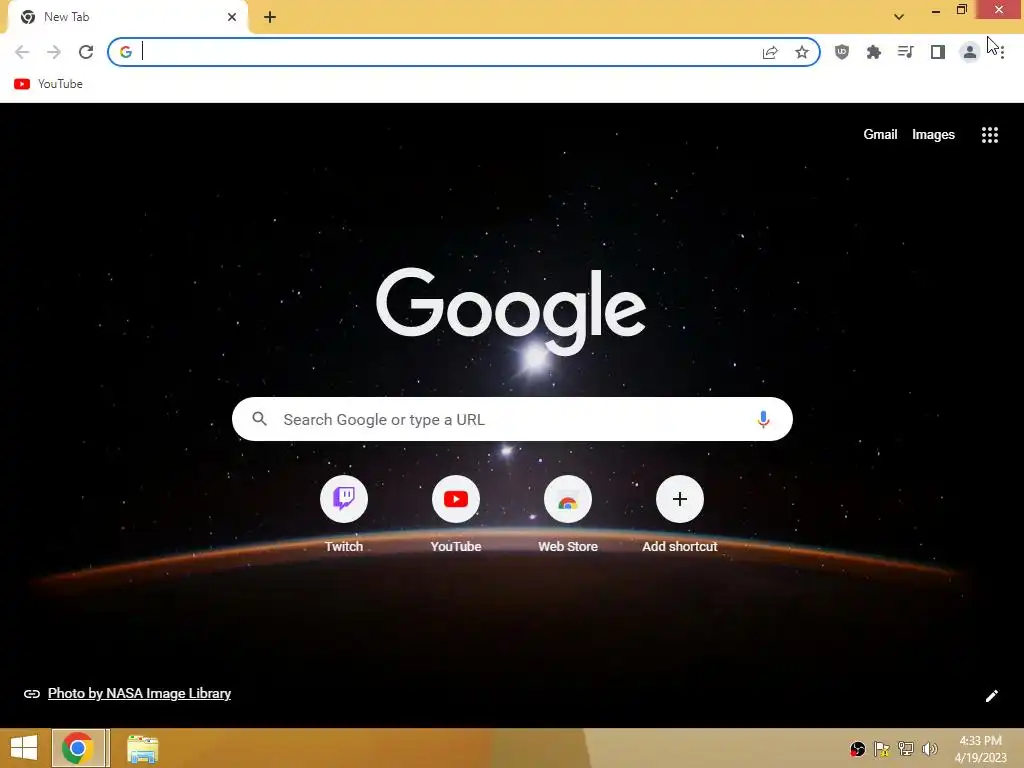
Task: Bookmark this tab with the star icon
Action: (x=802, y=52)
